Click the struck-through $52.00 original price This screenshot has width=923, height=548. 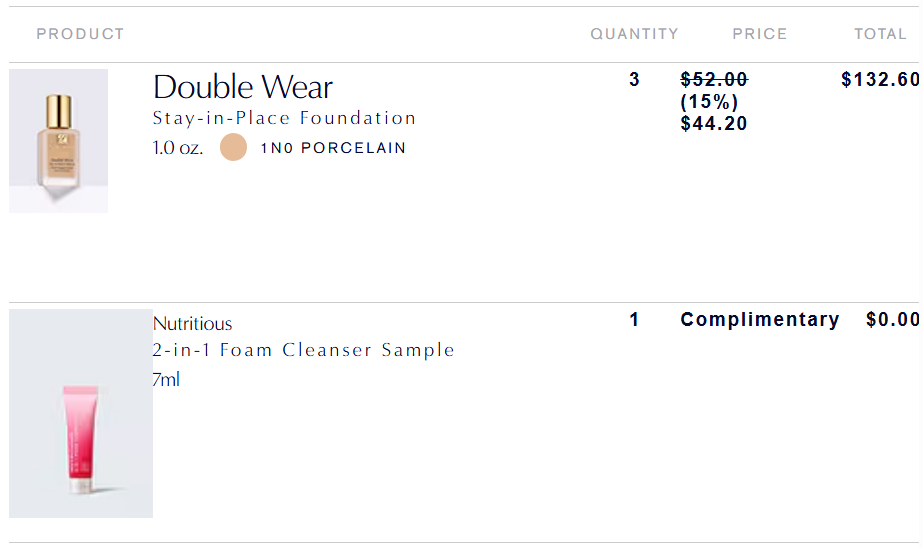click(x=714, y=80)
